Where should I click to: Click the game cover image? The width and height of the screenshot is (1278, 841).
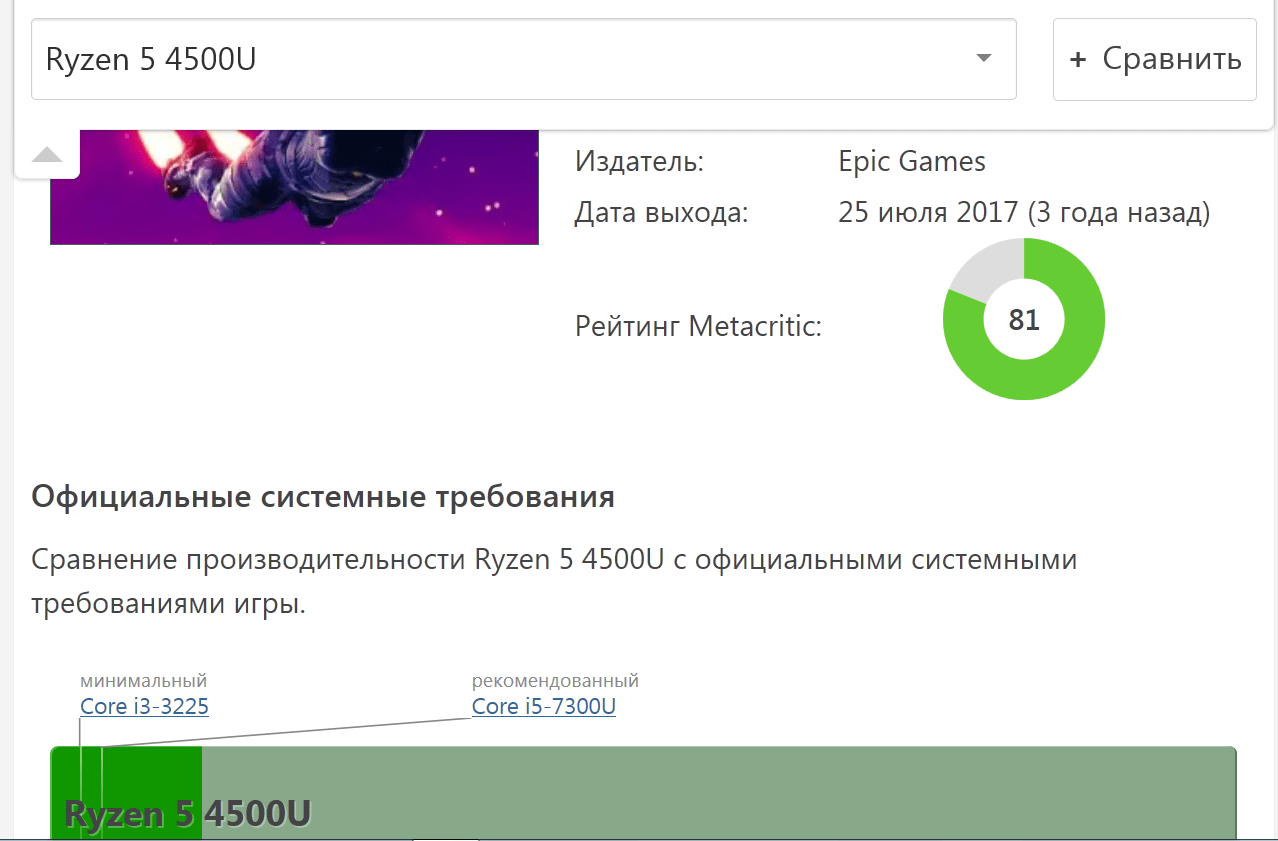pos(294,187)
